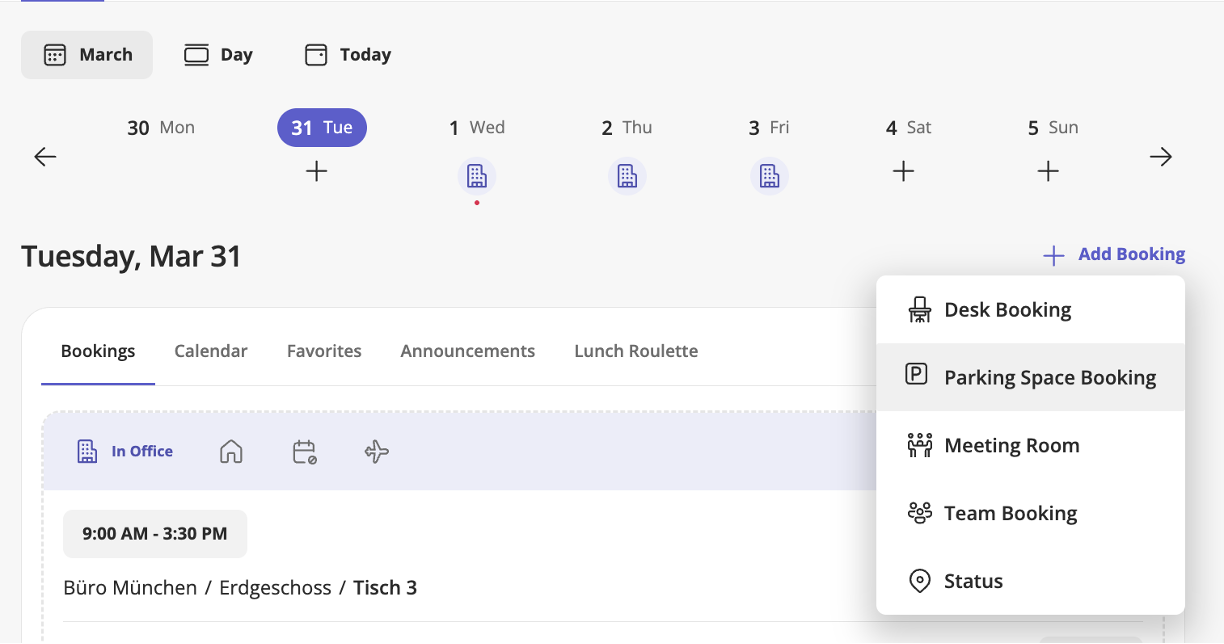Open office booking icon under Thursday 2
1224x644 pixels.
(627, 176)
